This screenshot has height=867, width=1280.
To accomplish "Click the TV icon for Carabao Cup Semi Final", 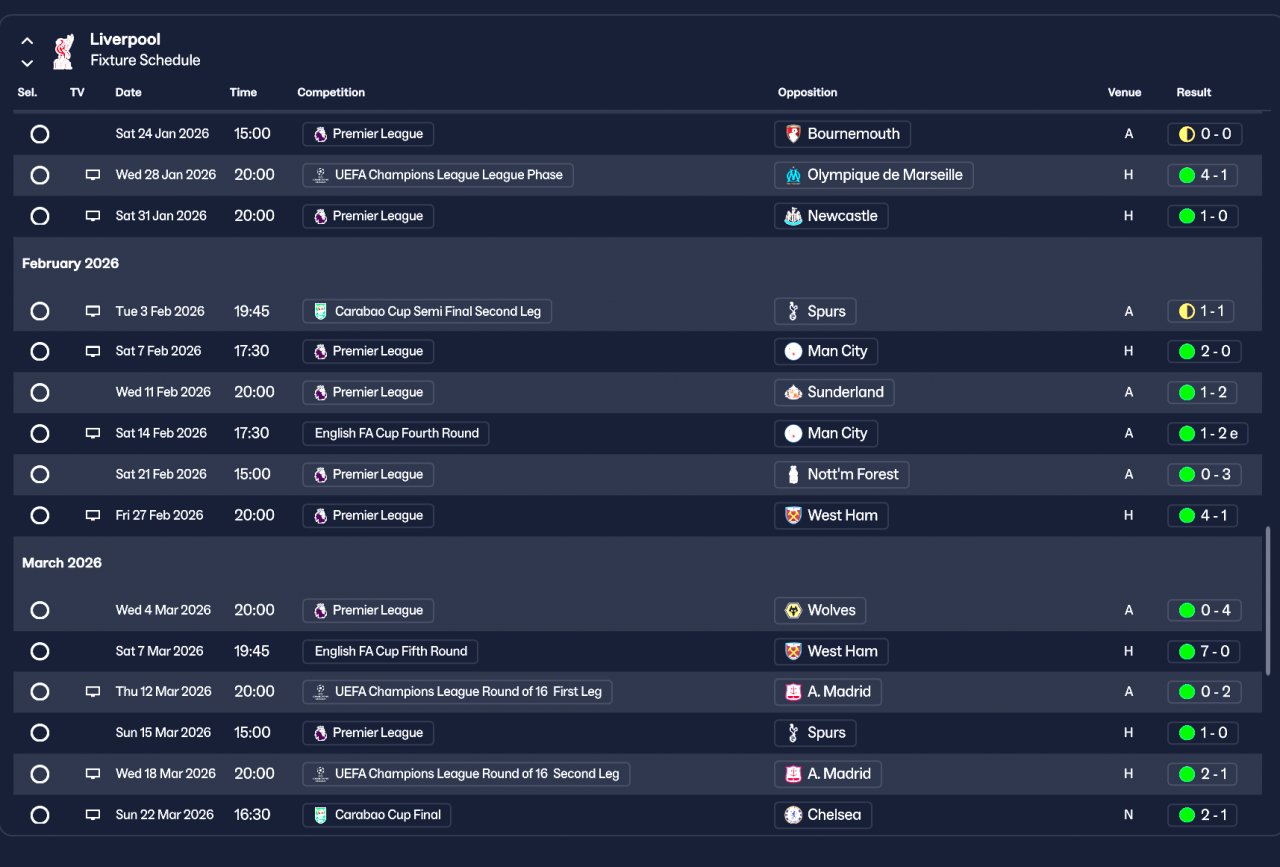I will [x=93, y=311].
